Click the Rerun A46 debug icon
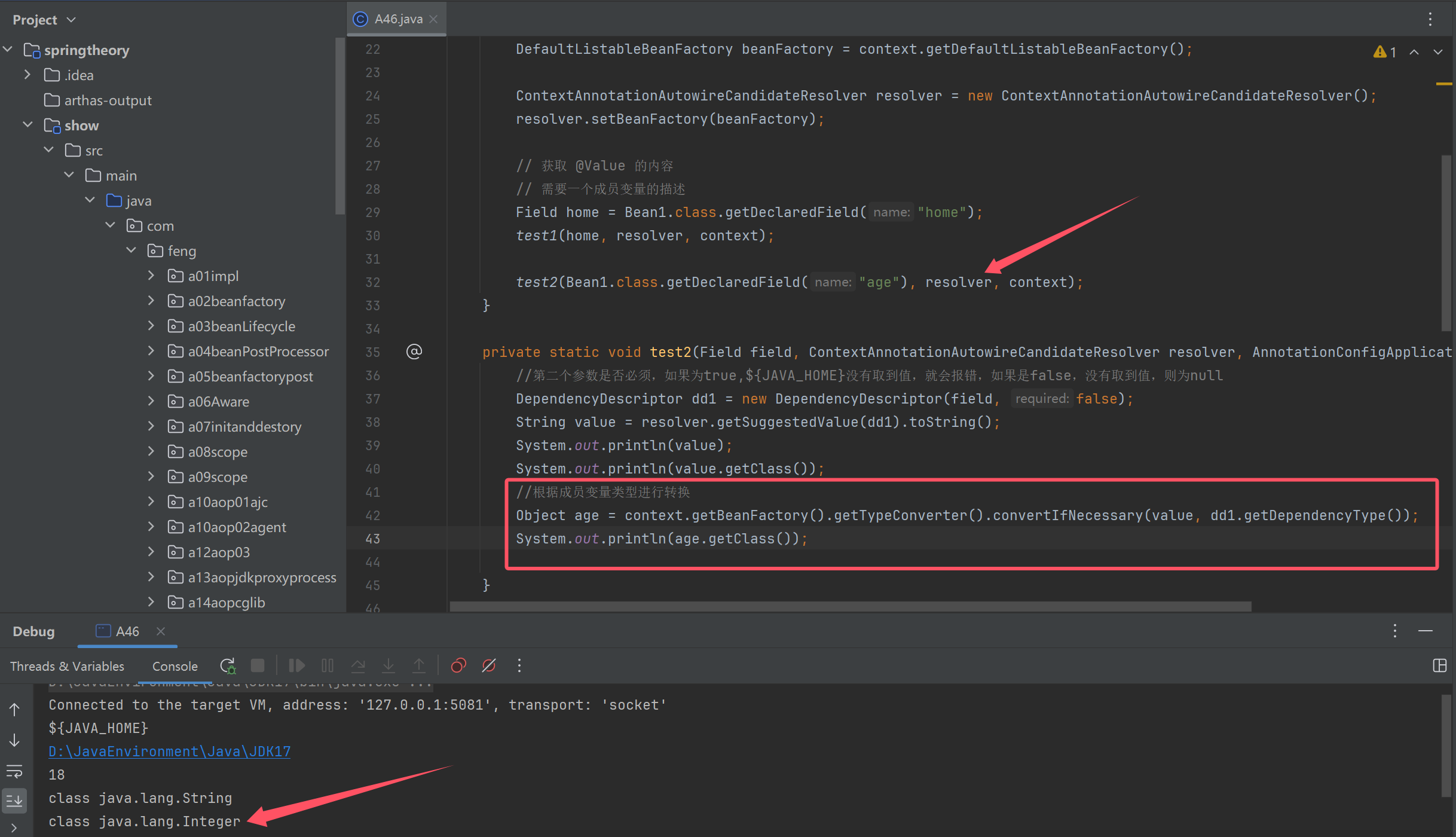This screenshot has height=837, width=1456. pyautogui.click(x=228, y=665)
